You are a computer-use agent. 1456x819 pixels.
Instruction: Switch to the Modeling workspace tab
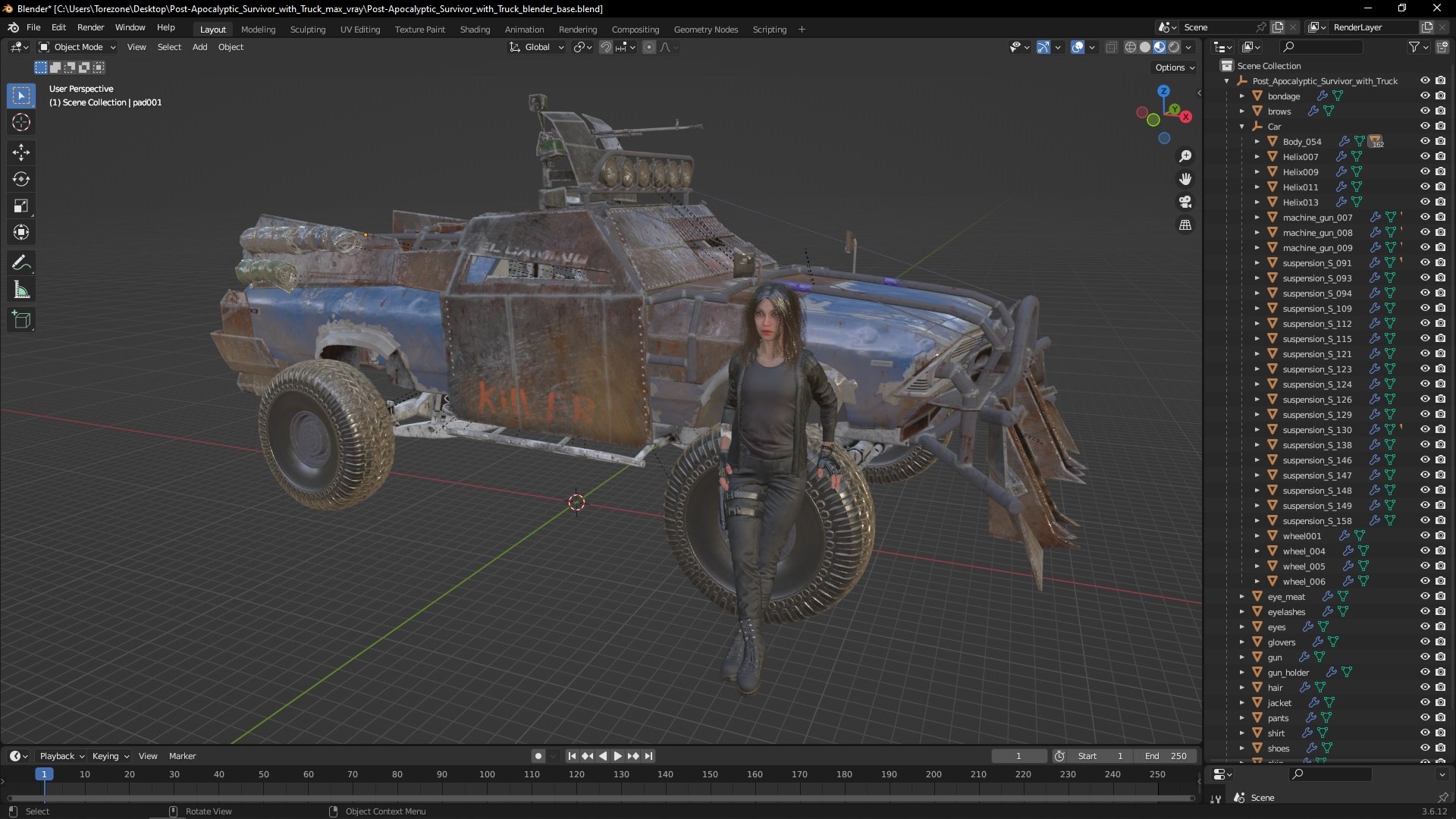[258, 30]
